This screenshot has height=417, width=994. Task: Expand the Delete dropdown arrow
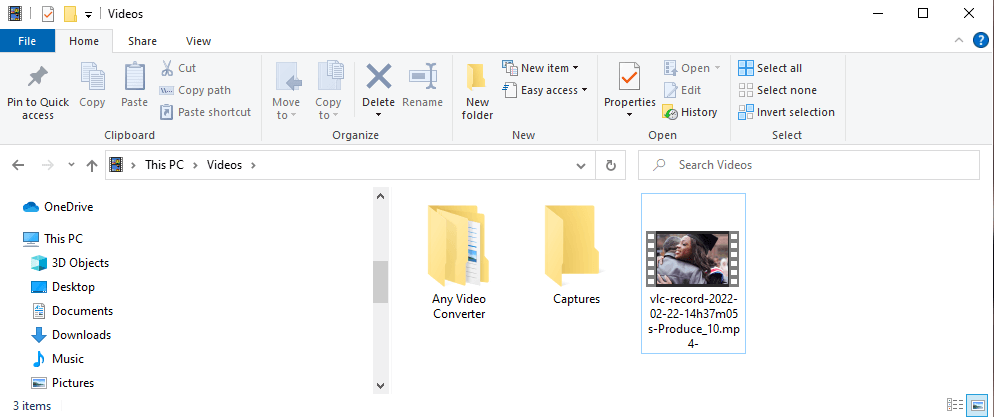coord(378,115)
